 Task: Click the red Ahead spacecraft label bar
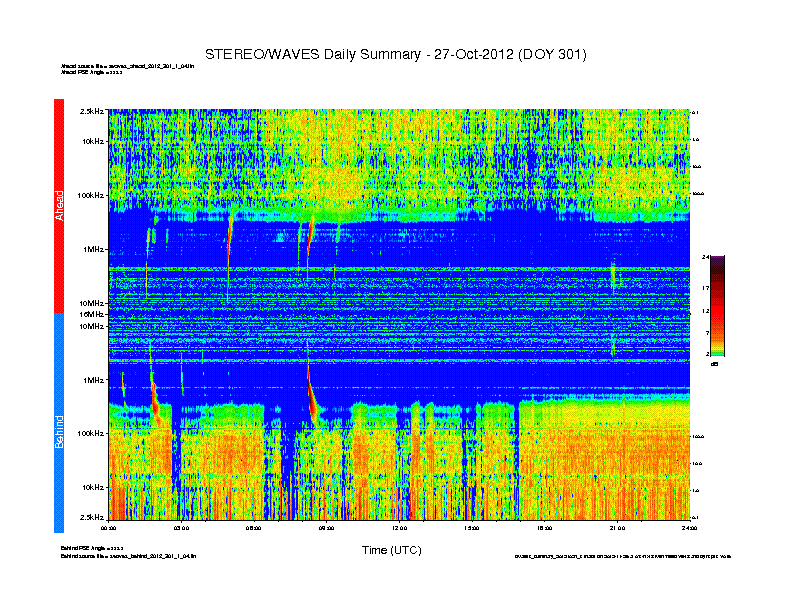coord(58,205)
